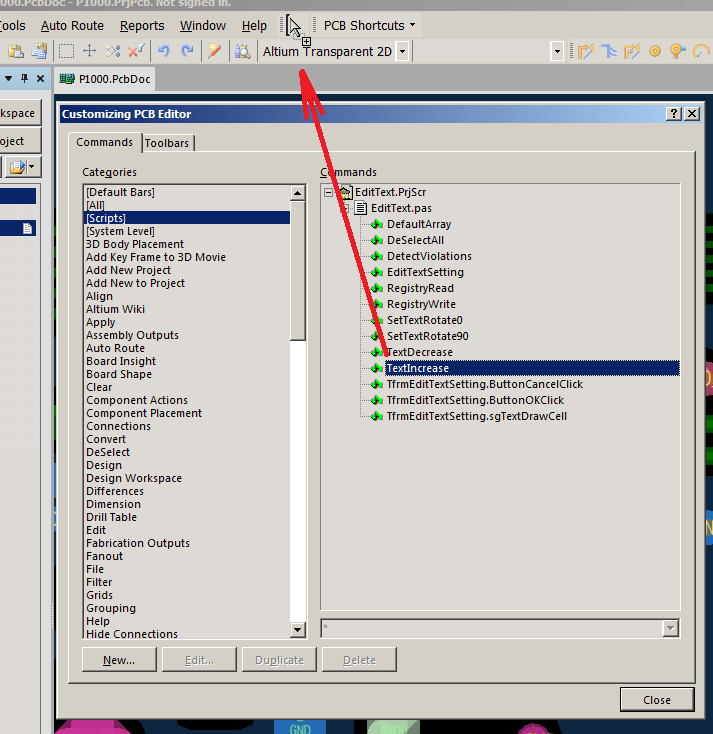Viewport: 713px width, 734px height.
Task: Click the Categories list scrollbar thumb
Action: 298,271
